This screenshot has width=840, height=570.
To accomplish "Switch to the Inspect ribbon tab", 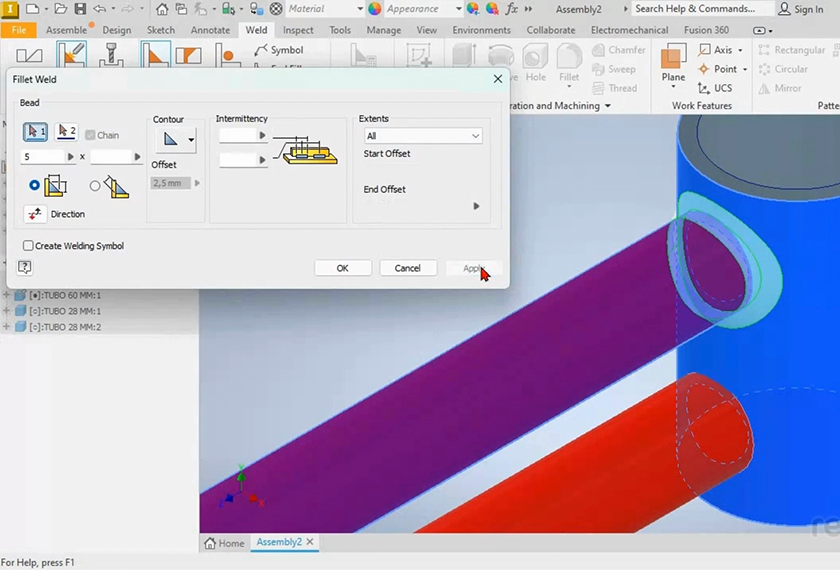I will (298, 30).
